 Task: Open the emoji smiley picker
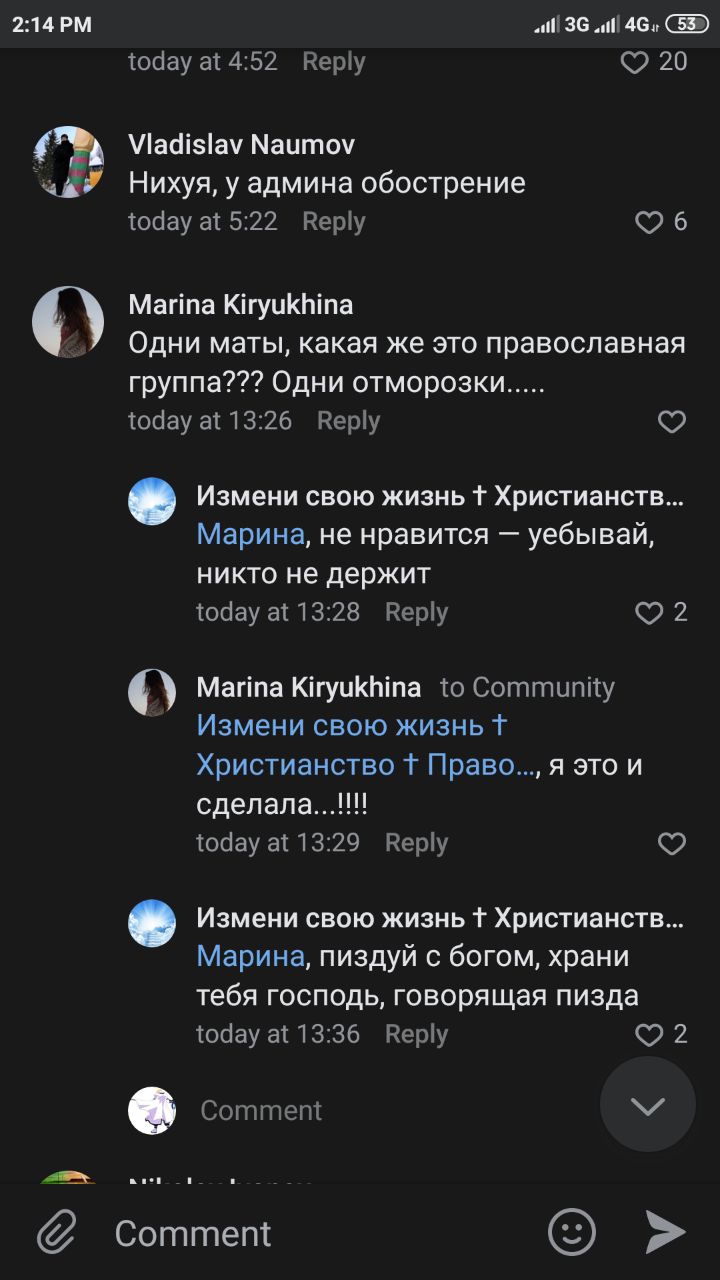pos(572,1232)
